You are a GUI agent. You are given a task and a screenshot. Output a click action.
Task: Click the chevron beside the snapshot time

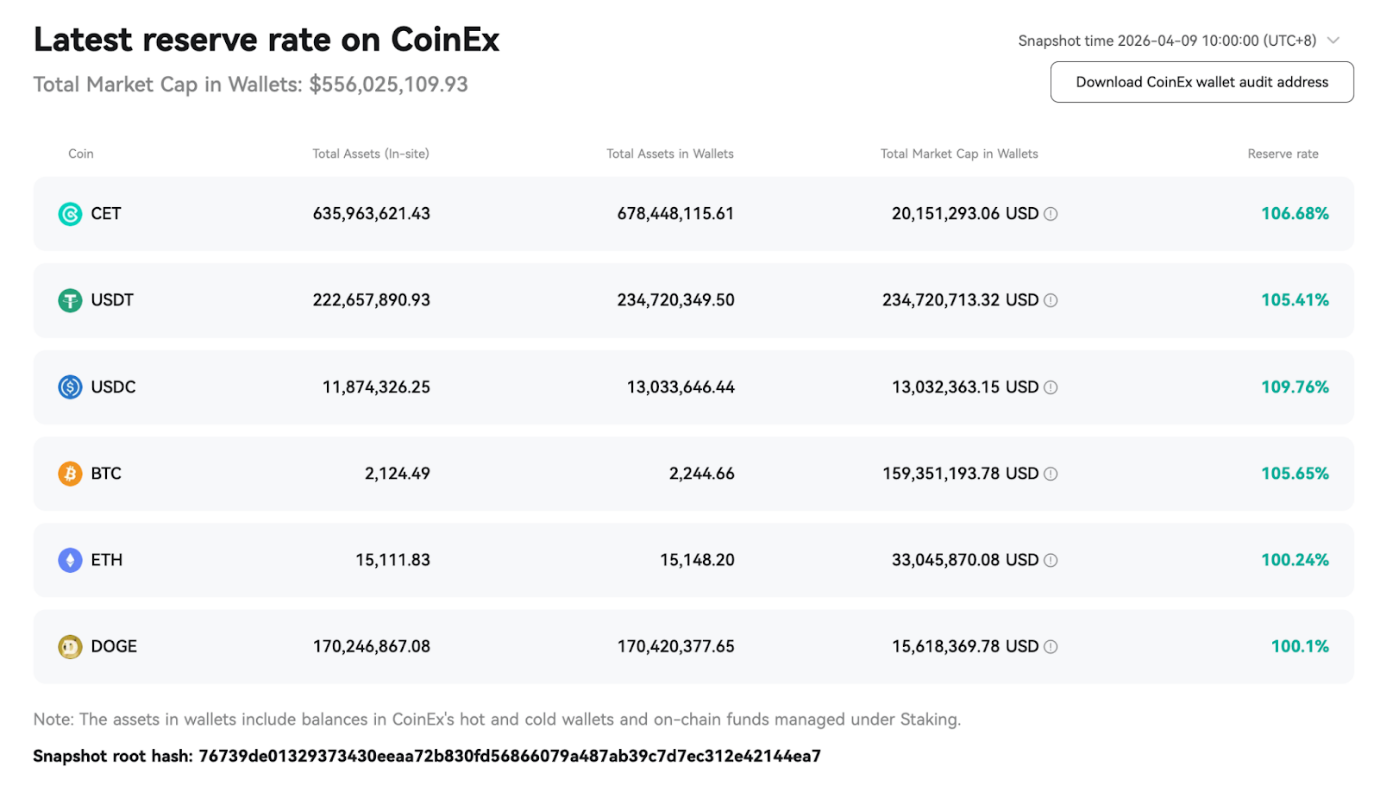tap(1333, 40)
